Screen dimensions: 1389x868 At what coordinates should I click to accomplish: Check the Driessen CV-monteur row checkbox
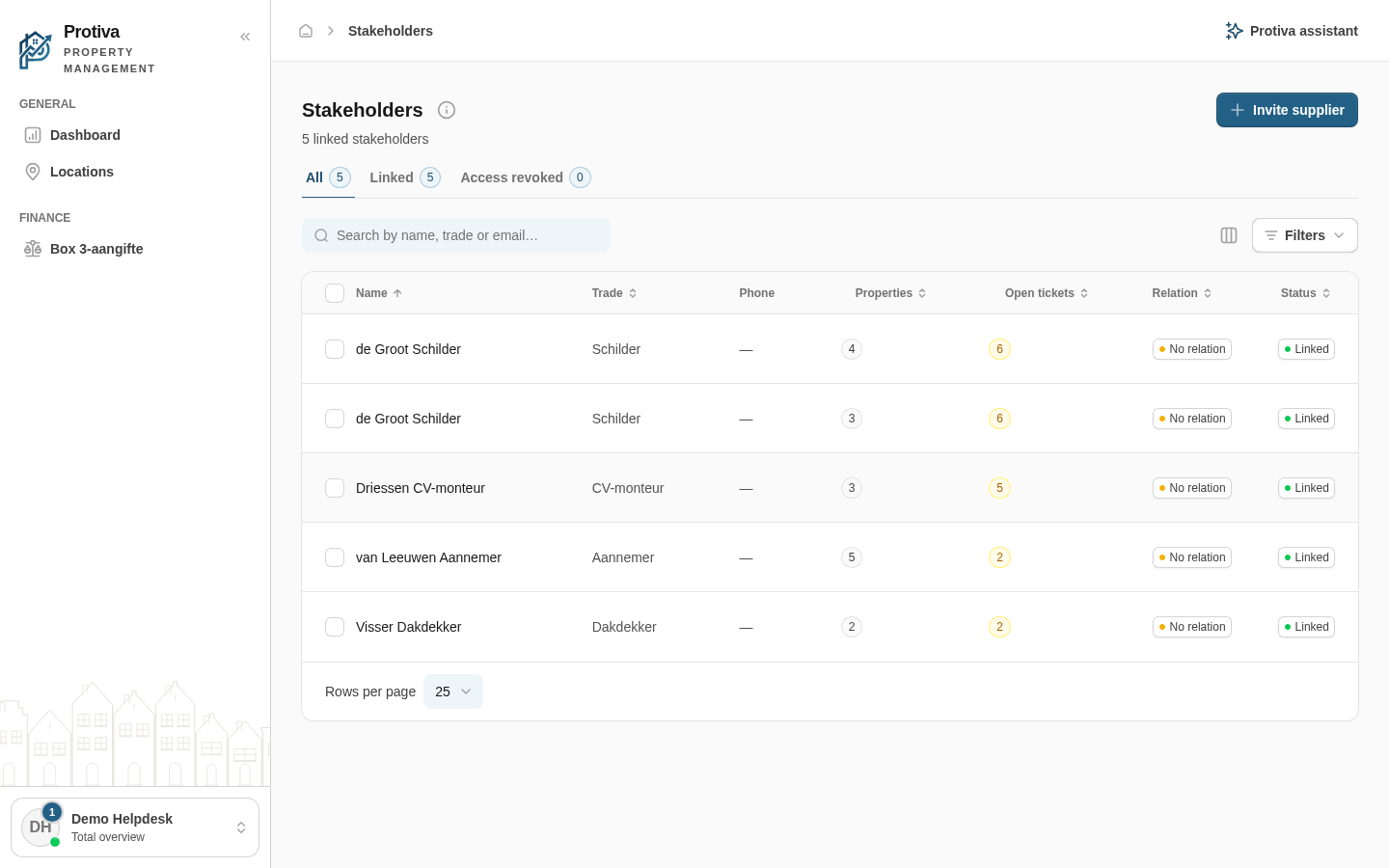(x=335, y=488)
